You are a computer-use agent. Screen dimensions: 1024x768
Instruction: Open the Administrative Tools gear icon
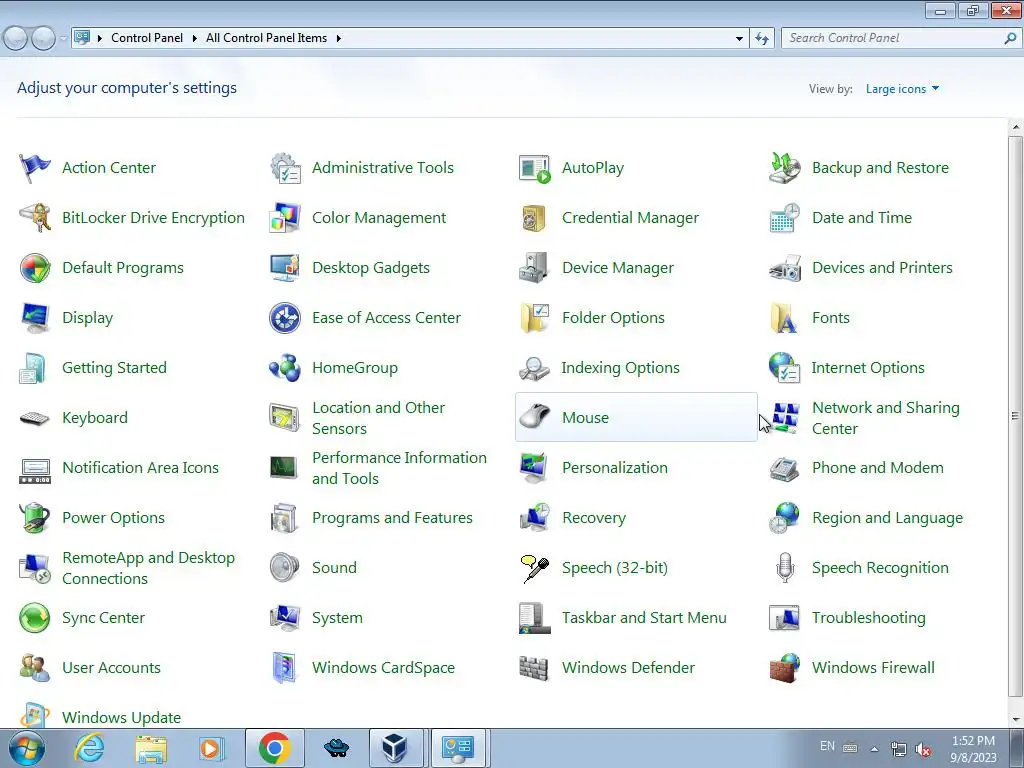(x=285, y=168)
